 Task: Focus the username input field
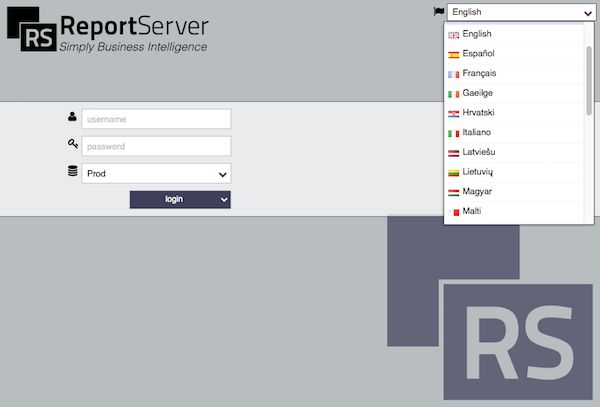click(x=156, y=119)
